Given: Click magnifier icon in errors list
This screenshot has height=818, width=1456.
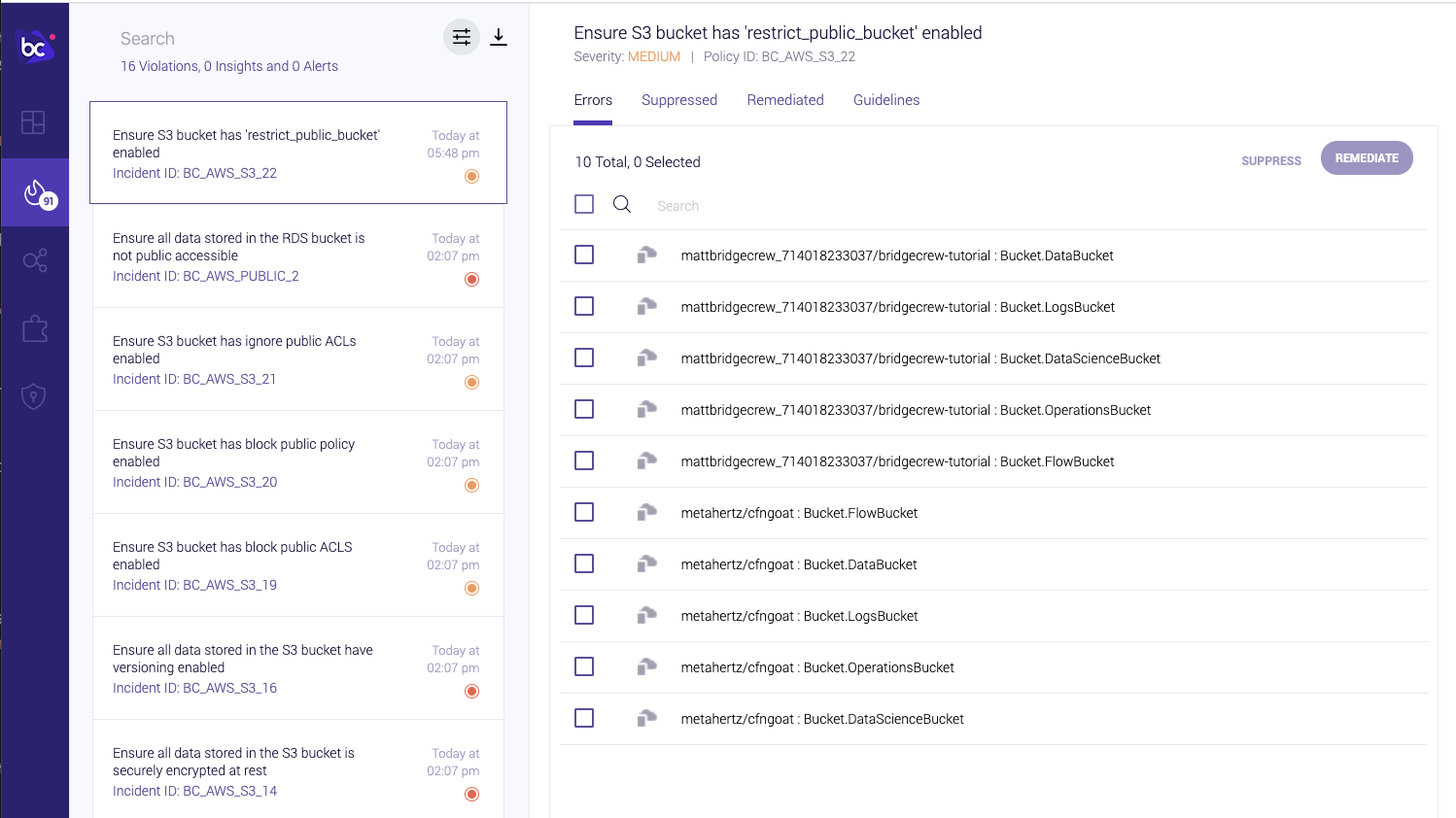Looking at the screenshot, I should pyautogui.click(x=622, y=204).
